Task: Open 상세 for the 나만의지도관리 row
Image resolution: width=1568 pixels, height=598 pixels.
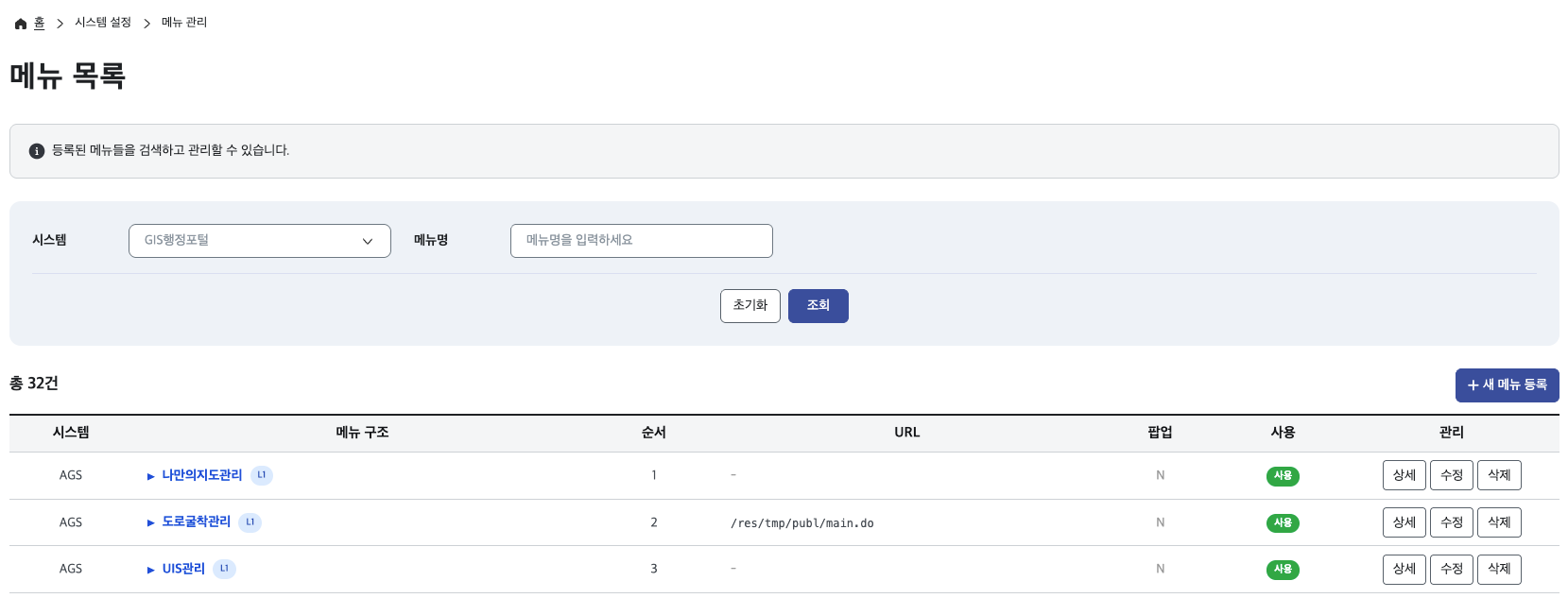Action: [1404, 475]
